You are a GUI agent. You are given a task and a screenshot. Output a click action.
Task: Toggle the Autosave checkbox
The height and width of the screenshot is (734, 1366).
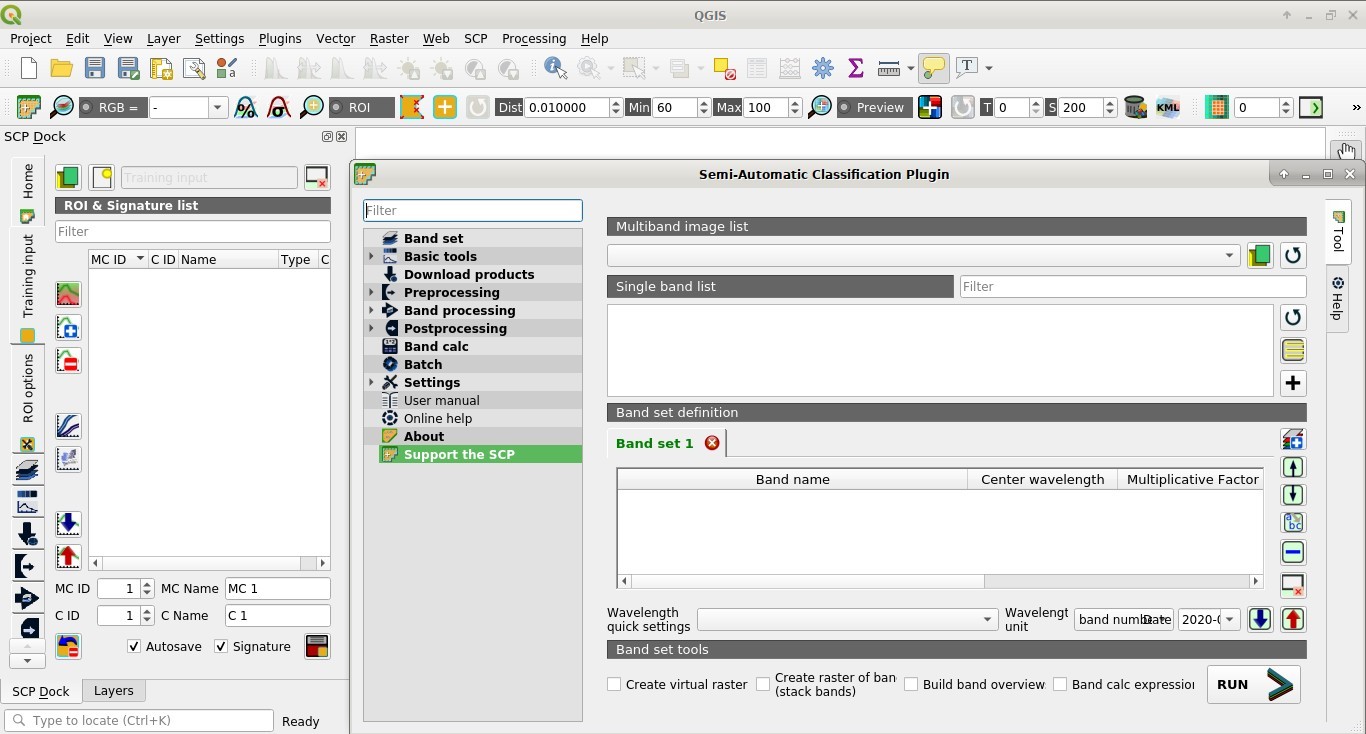[x=134, y=647]
